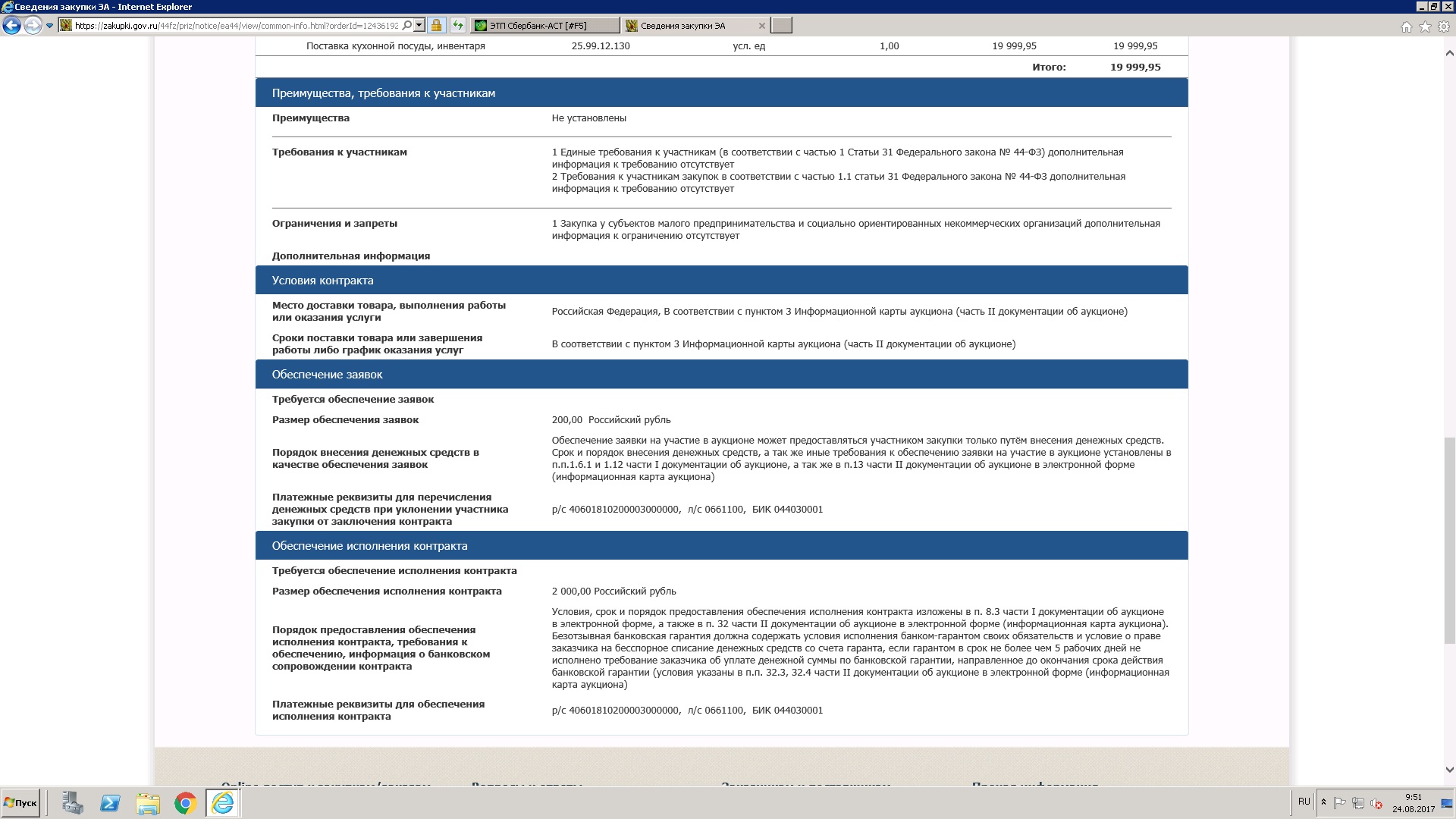Switch to ЭТП Сбербанк-АСТ tab
Screen dimensions: 1456x819
[544, 26]
